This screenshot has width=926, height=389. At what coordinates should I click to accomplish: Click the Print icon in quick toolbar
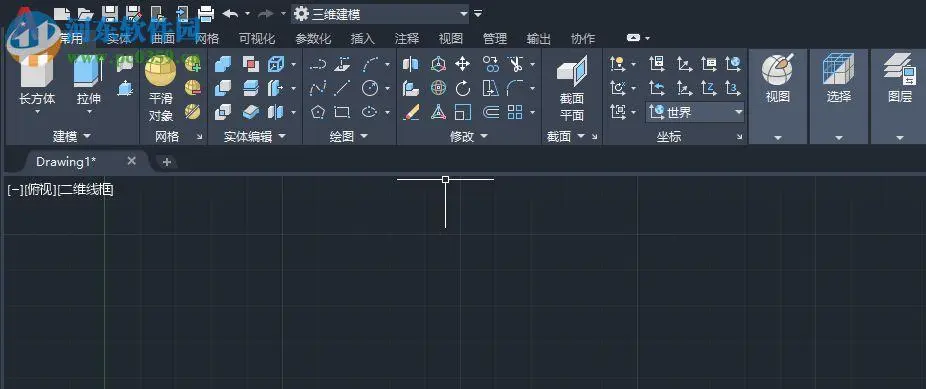tap(206, 13)
